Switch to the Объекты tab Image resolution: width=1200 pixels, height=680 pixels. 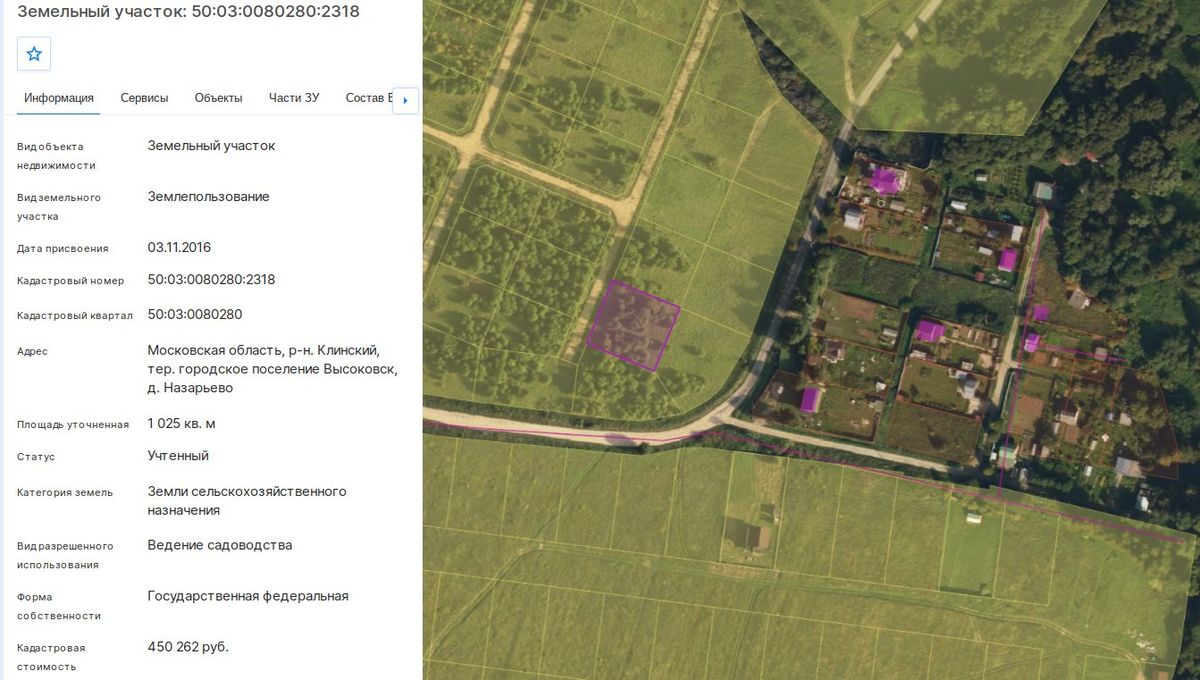pyautogui.click(x=218, y=98)
